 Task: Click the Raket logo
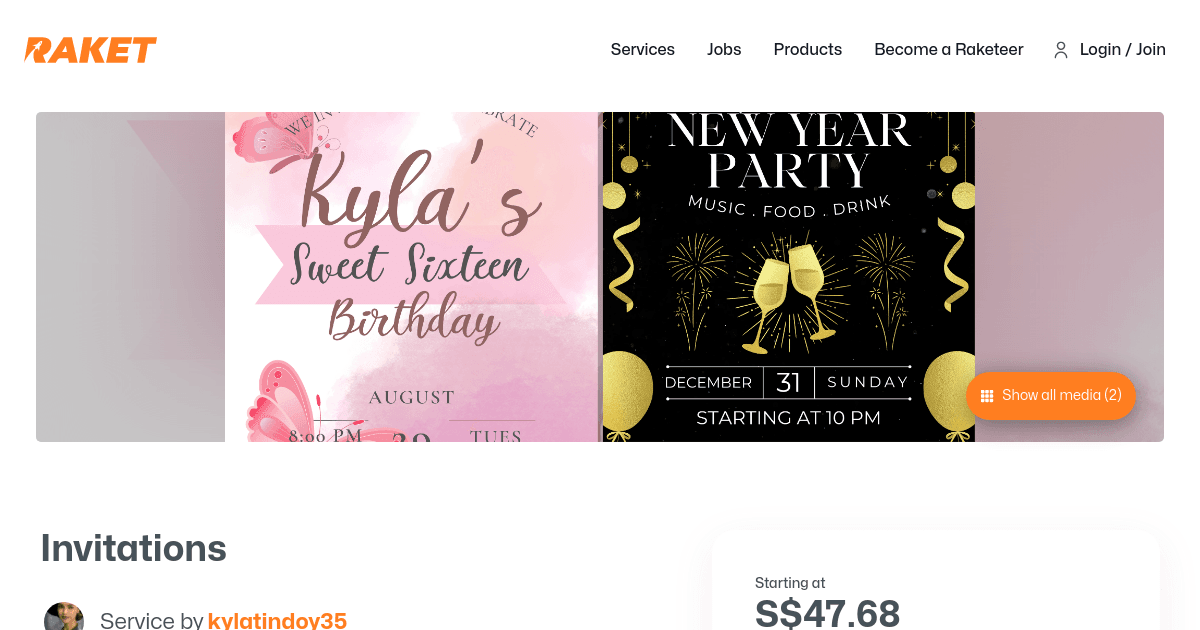(x=90, y=48)
